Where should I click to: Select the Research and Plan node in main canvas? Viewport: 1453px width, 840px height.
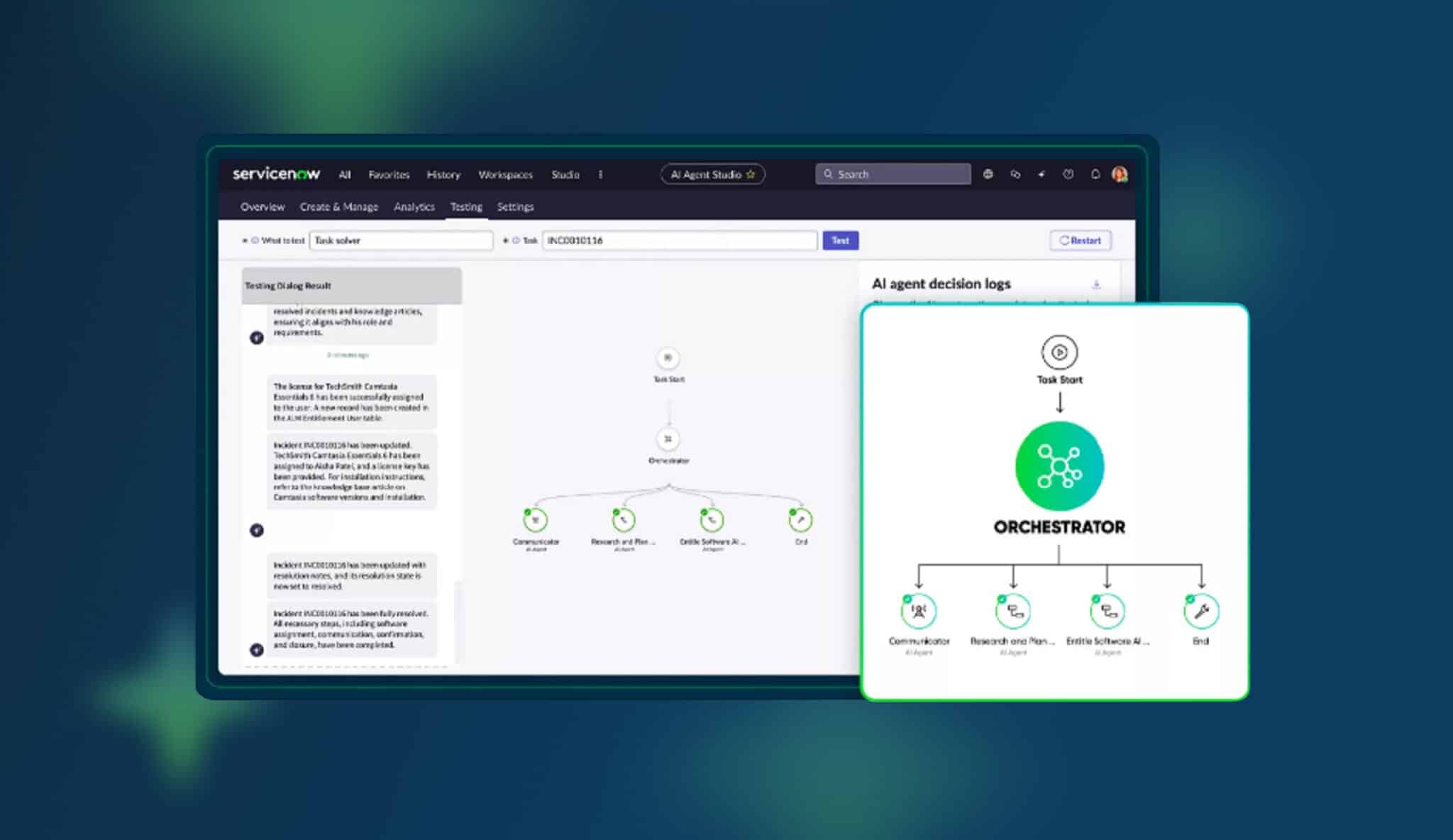[624, 520]
